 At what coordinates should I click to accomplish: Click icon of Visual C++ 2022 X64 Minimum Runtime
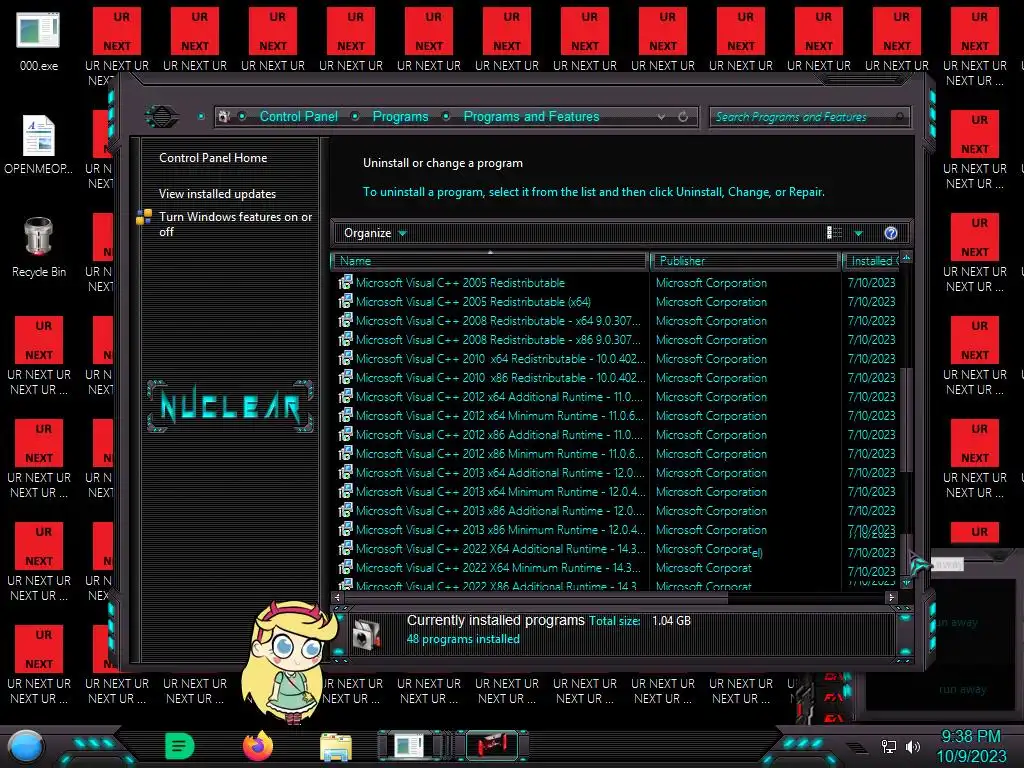coord(345,567)
